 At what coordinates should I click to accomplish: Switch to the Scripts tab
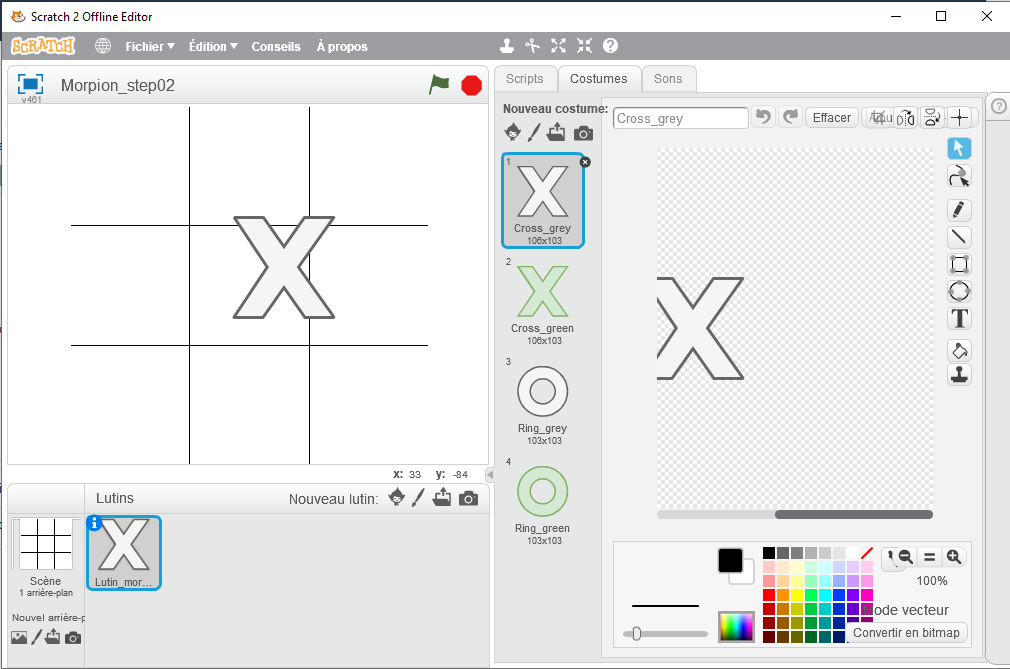tap(524, 79)
